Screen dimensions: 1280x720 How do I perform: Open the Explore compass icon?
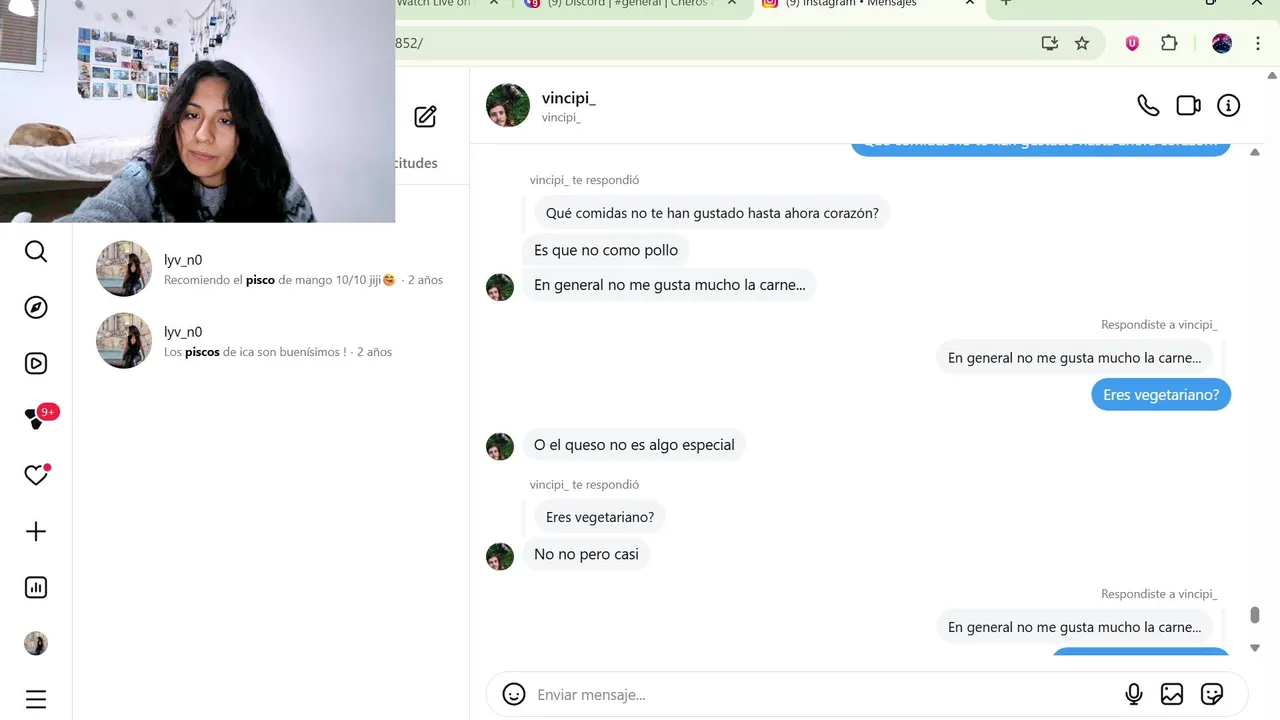(36, 308)
